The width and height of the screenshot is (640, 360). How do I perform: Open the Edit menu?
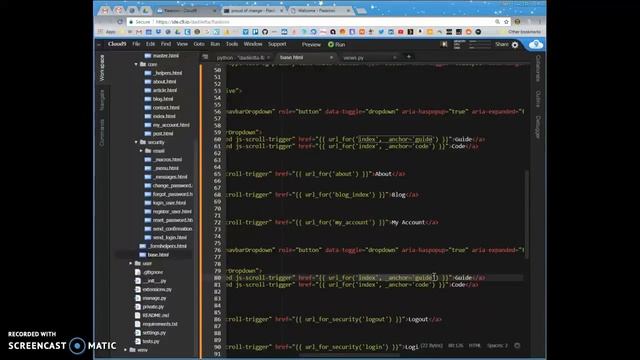pyautogui.click(x=151, y=44)
